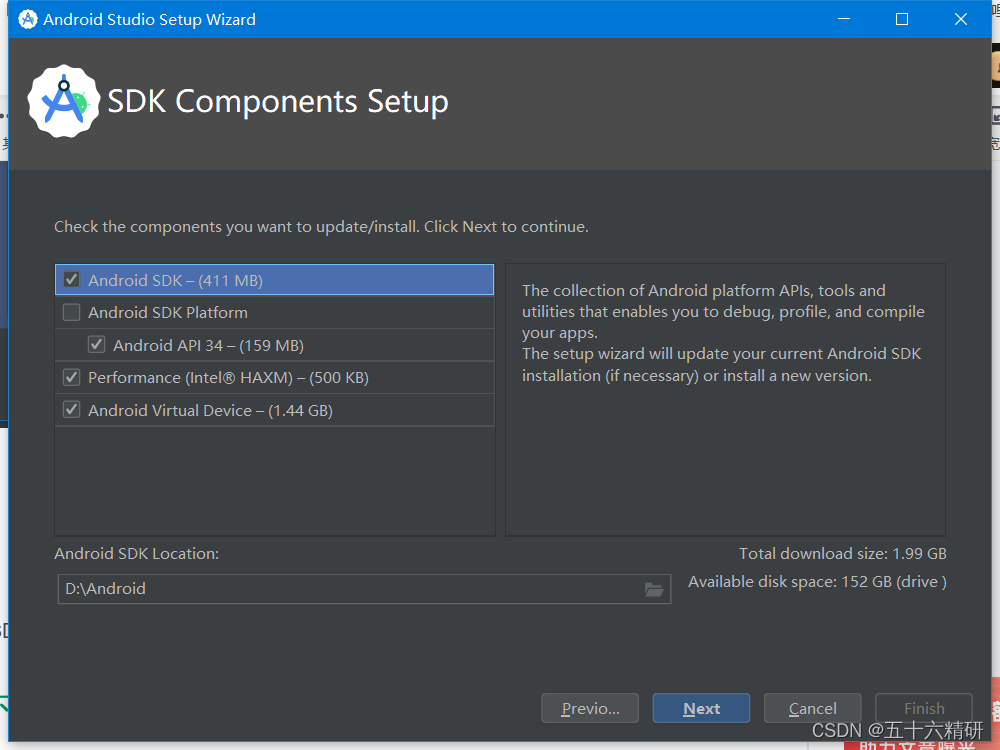This screenshot has height=750, width=1000.
Task: Click the Available disk space text
Action: [x=817, y=582]
